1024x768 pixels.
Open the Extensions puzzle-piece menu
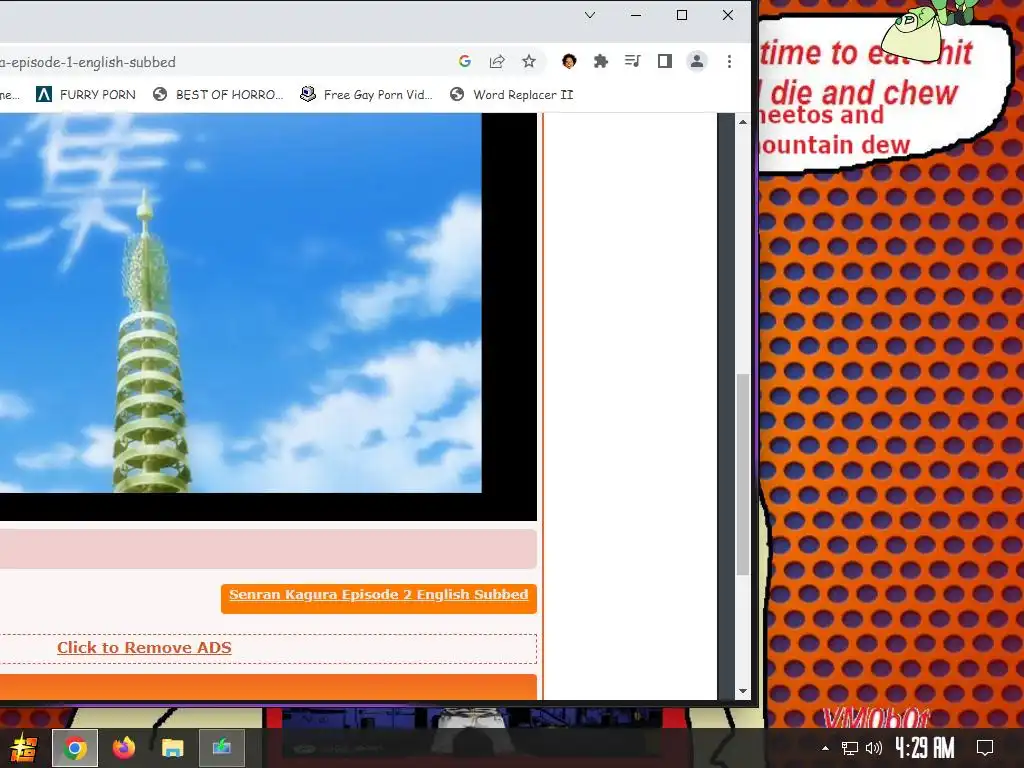(x=601, y=61)
